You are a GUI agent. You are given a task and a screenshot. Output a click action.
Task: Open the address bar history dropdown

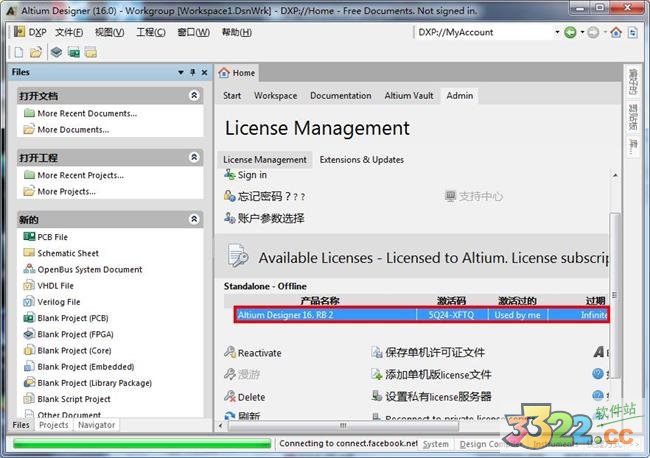[557, 32]
